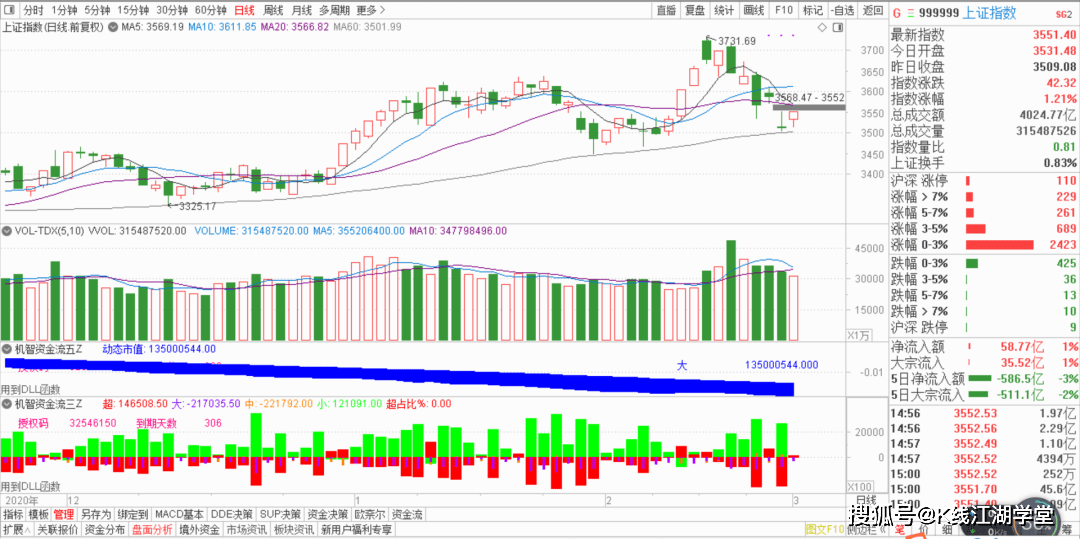
Task: Open the F10 company info
Action: pyautogui.click(x=784, y=10)
